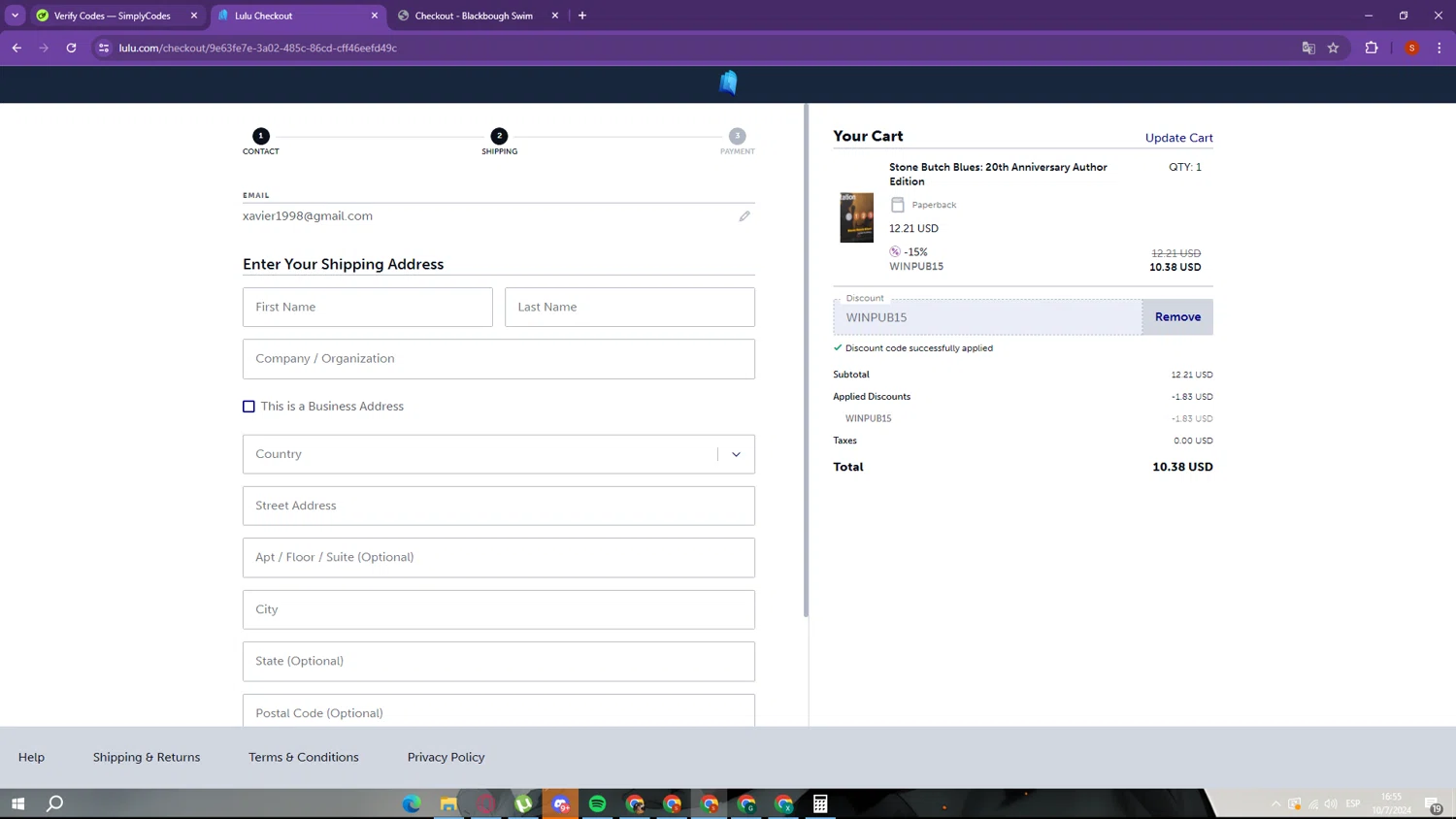
Task: Open the Stone Butch Blues book thumbnail
Action: [x=857, y=217]
